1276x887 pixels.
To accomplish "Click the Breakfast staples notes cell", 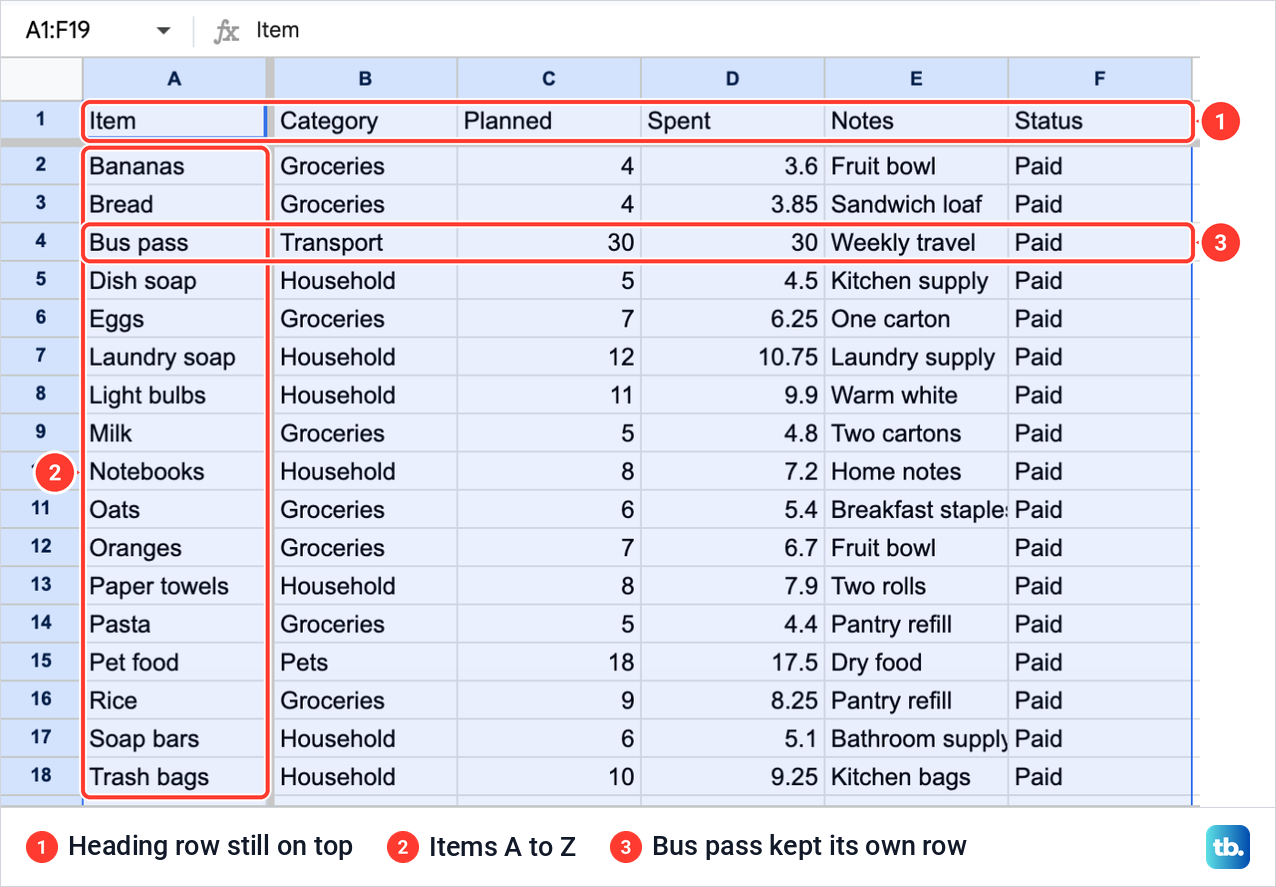I will tap(916, 509).
